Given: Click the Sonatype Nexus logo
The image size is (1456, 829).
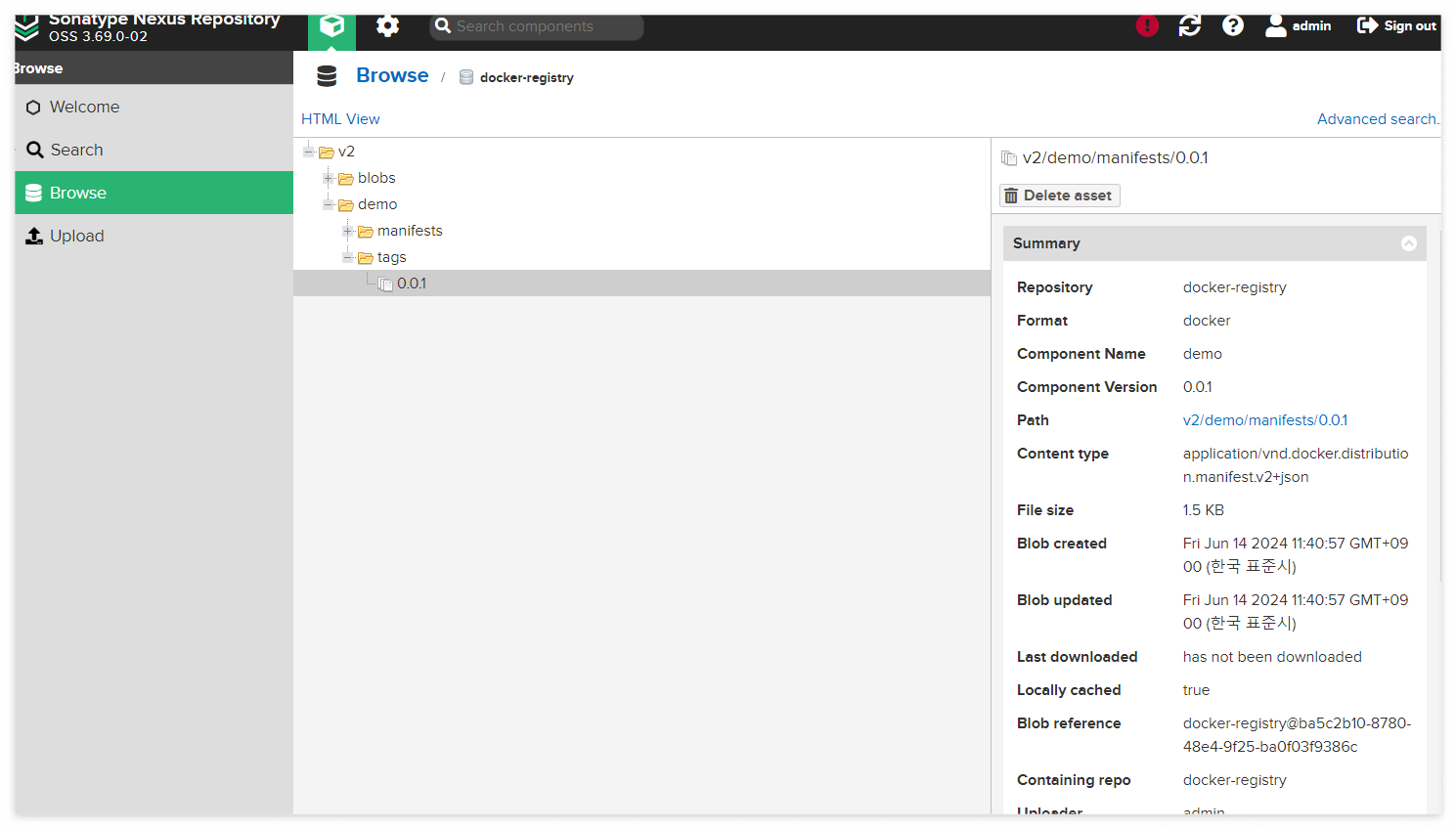Looking at the screenshot, I should point(27,27).
